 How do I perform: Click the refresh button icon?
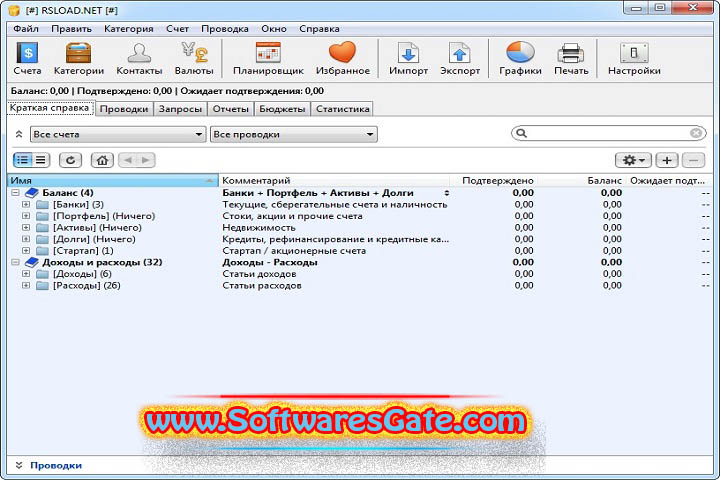[70, 160]
